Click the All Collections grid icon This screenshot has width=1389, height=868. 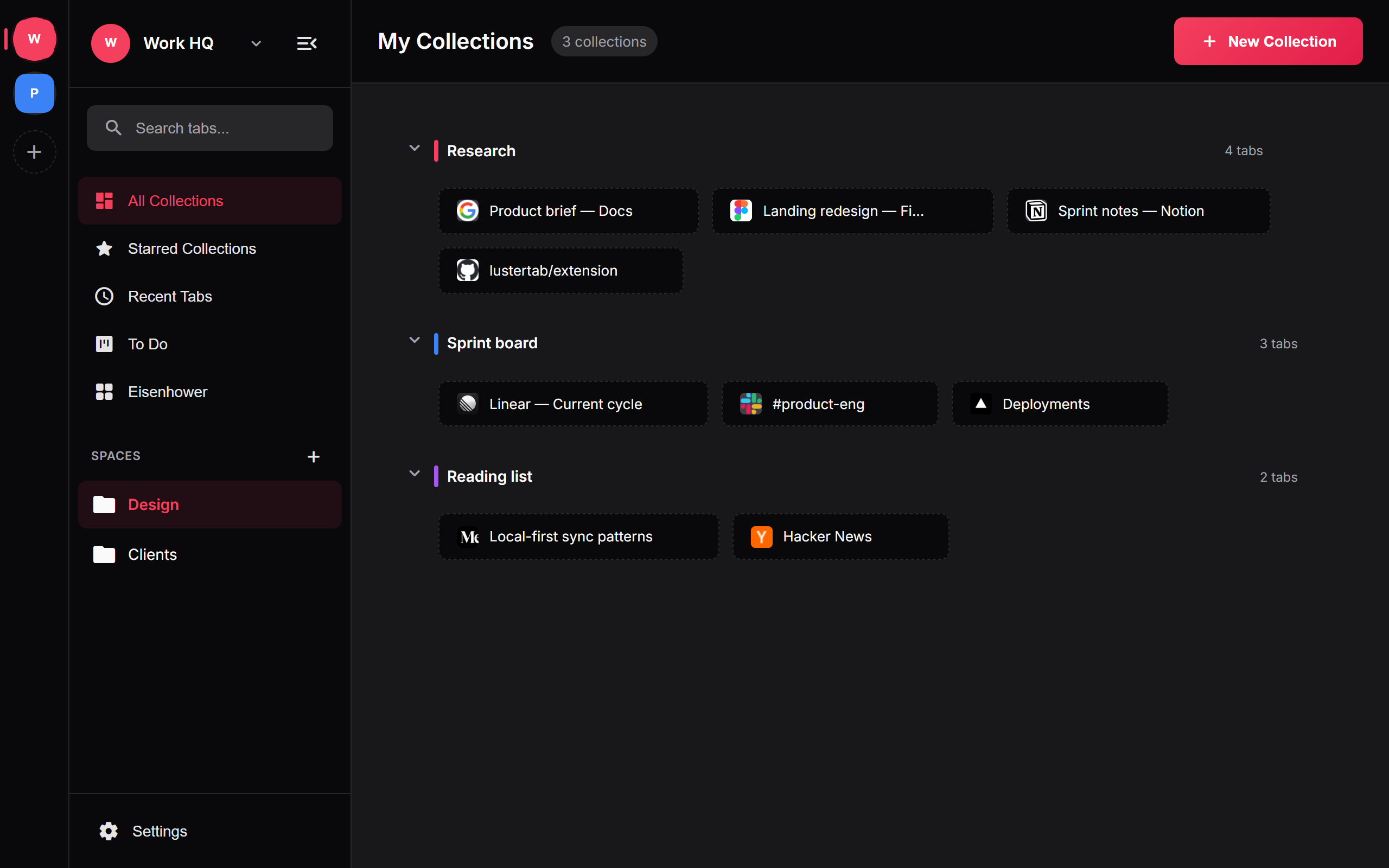104,201
